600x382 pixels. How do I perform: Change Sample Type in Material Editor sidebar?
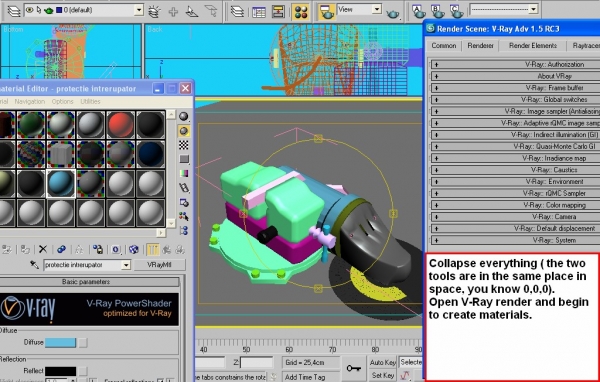(x=184, y=116)
